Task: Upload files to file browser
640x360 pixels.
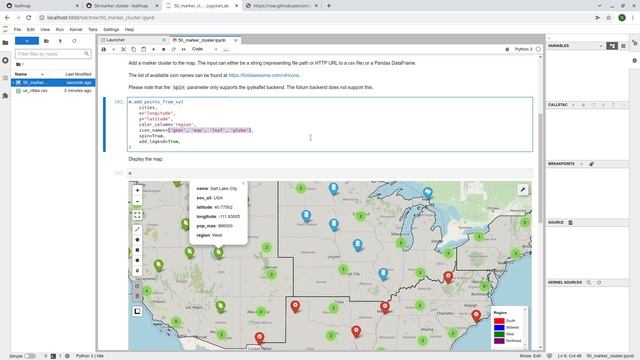Action: pyautogui.click(x=60, y=41)
